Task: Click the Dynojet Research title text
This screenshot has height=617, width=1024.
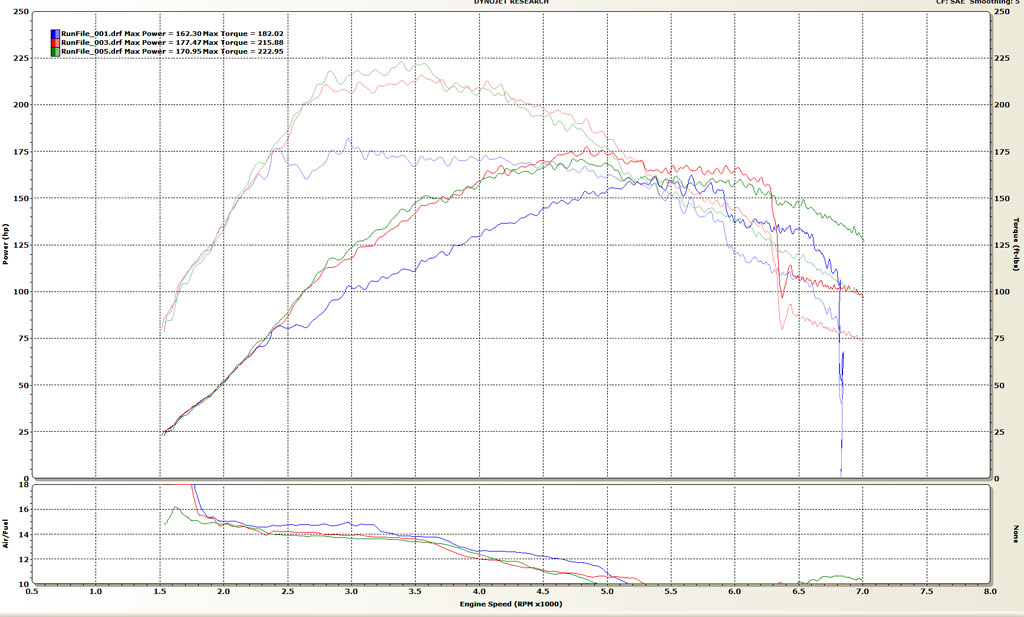Action: pyautogui.click(x=509, y=3)
